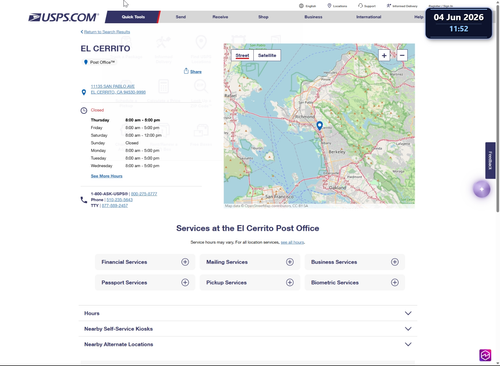
Task: Click the clock icon beside Closed status
Action: pyautogui.click(x=84, y=110)
